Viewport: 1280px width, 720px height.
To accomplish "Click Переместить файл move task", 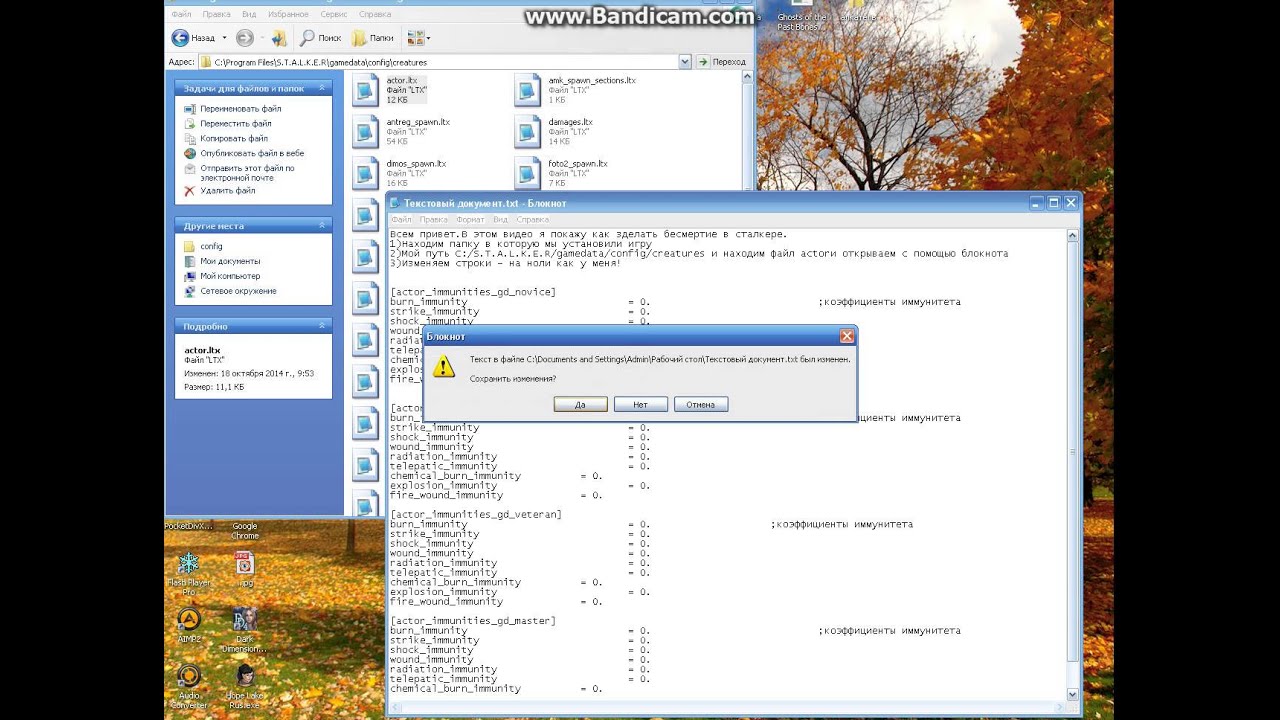I will [x=238, y=123].
